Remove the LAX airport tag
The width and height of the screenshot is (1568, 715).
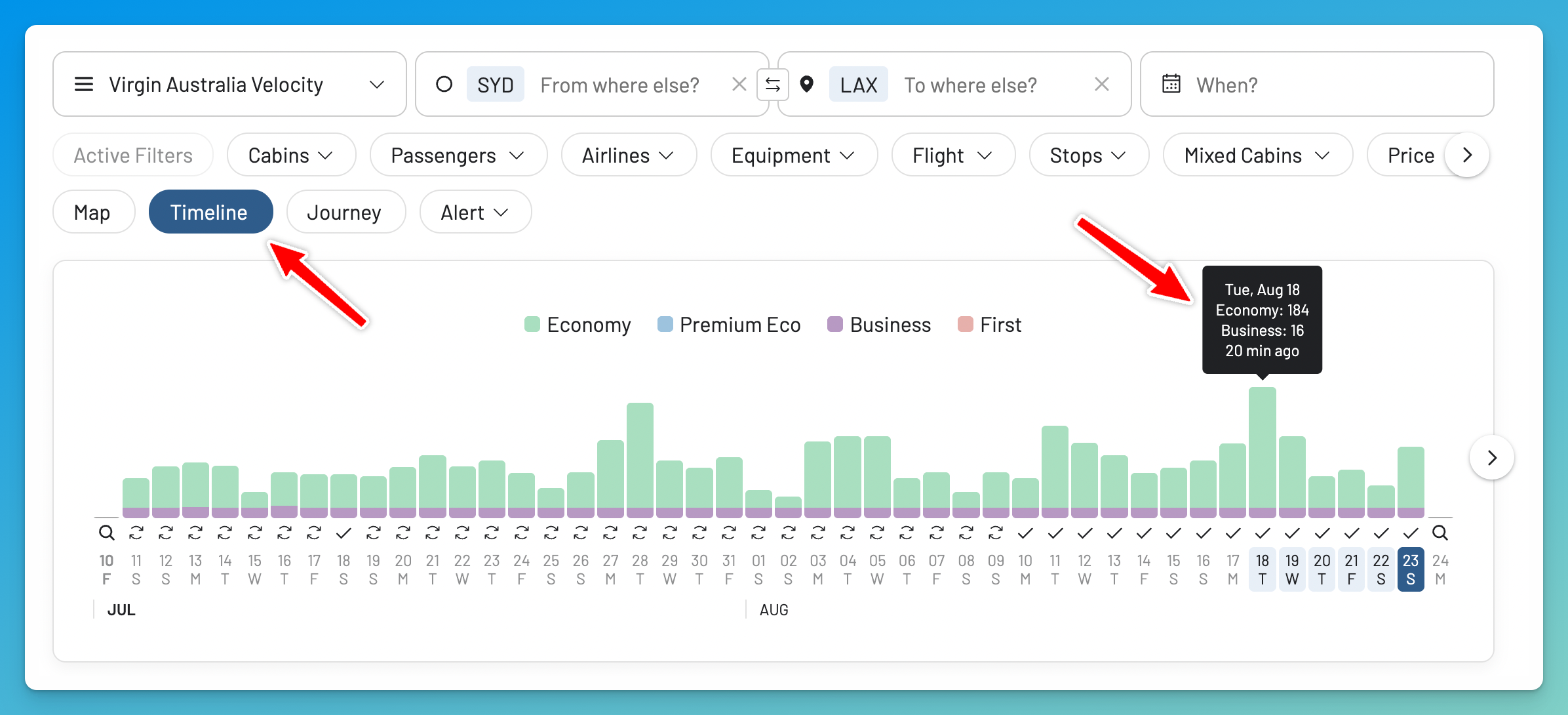click(858, 85)
